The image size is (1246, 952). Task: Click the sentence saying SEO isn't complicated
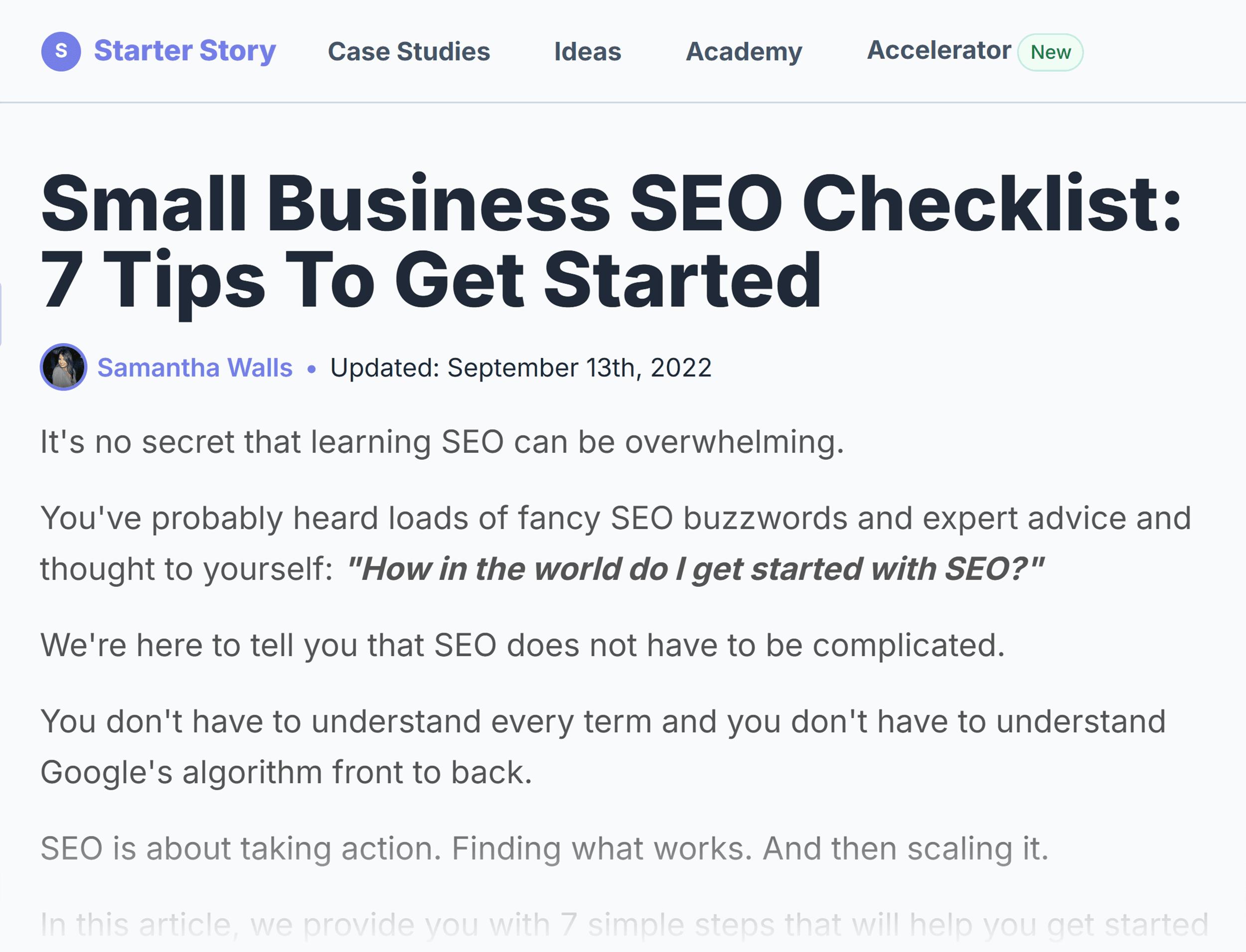click(522, 645)
